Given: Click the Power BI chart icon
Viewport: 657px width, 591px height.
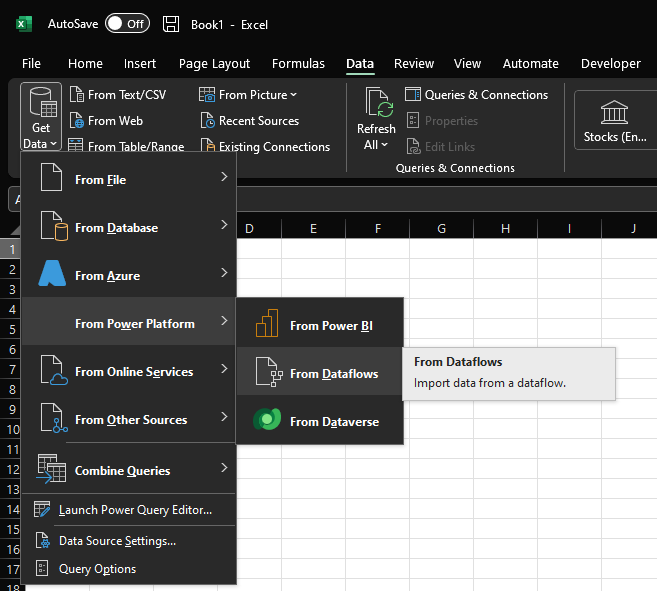Looking at the screenshot, I should point(267,323).
